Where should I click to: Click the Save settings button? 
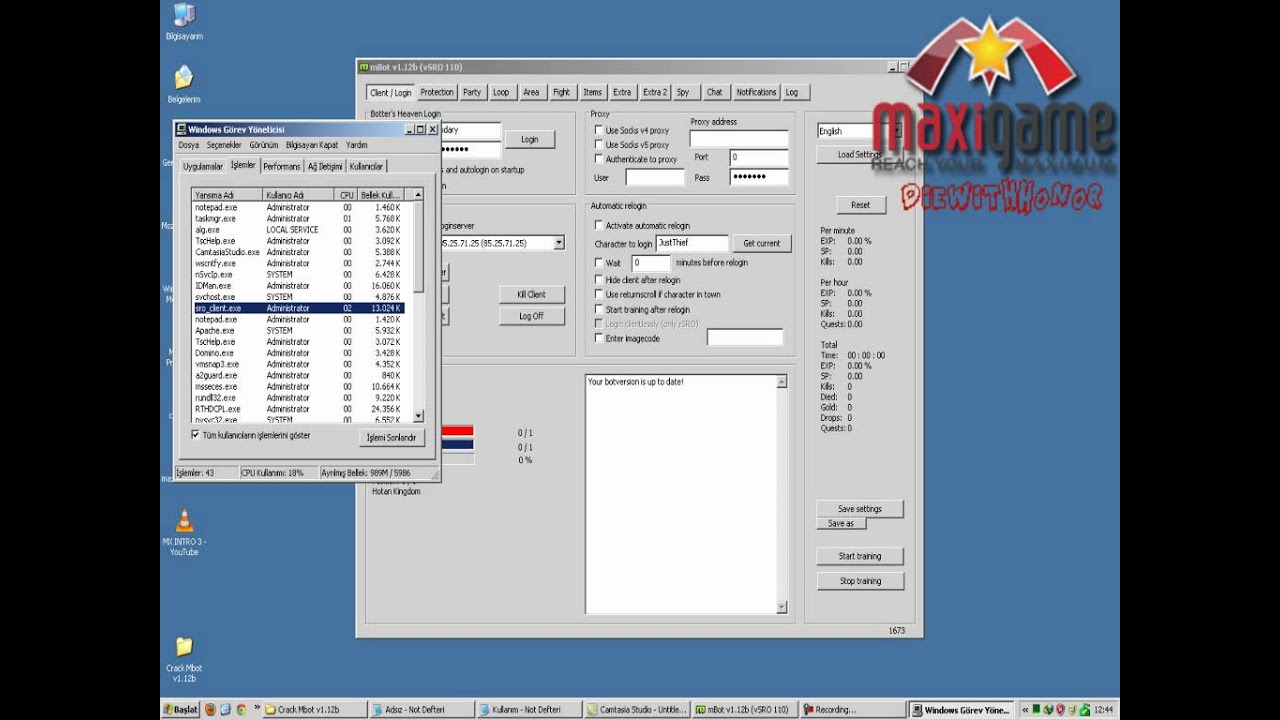[860, 509]
